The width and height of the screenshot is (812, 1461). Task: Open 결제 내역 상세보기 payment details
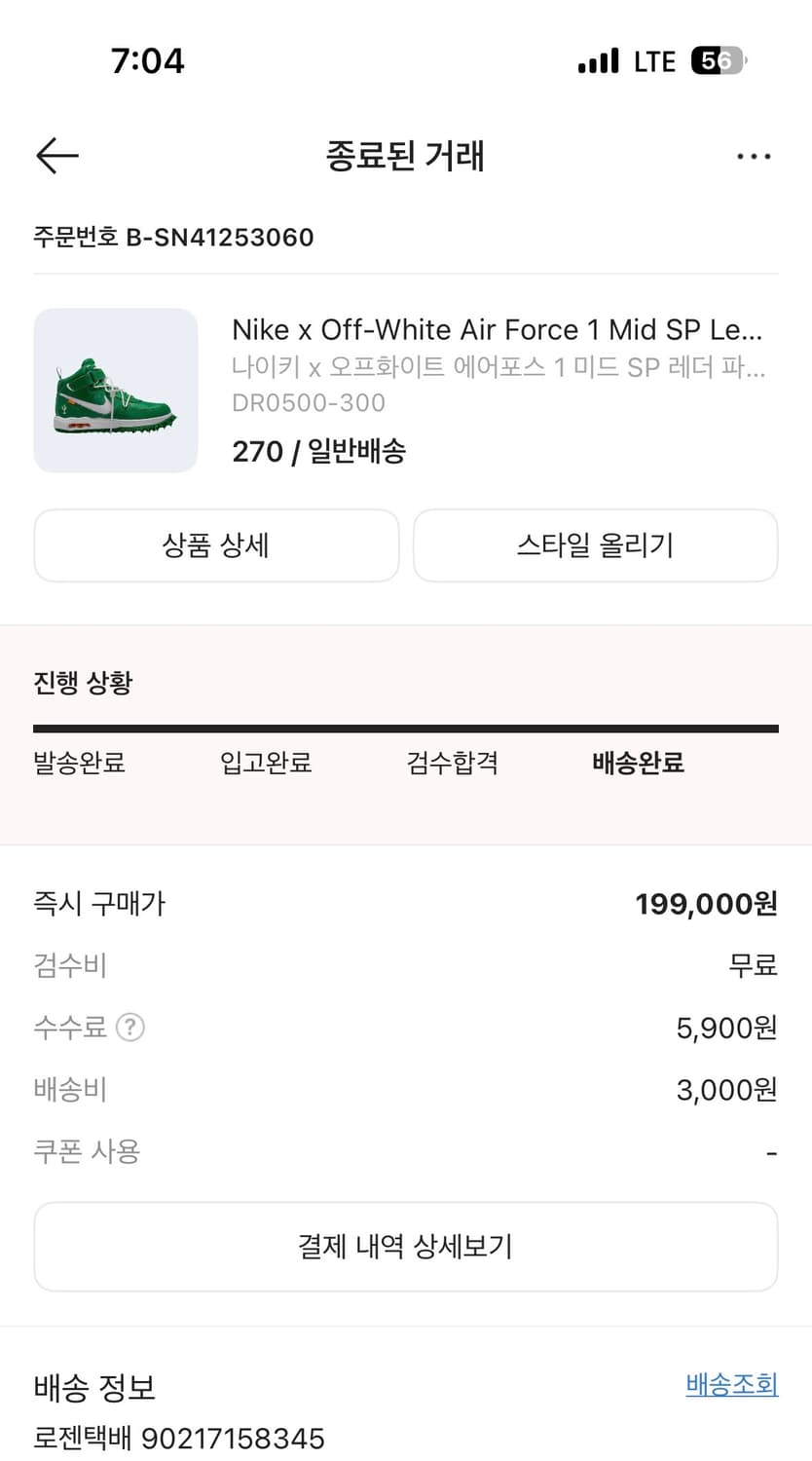(x=405, y=1247)
